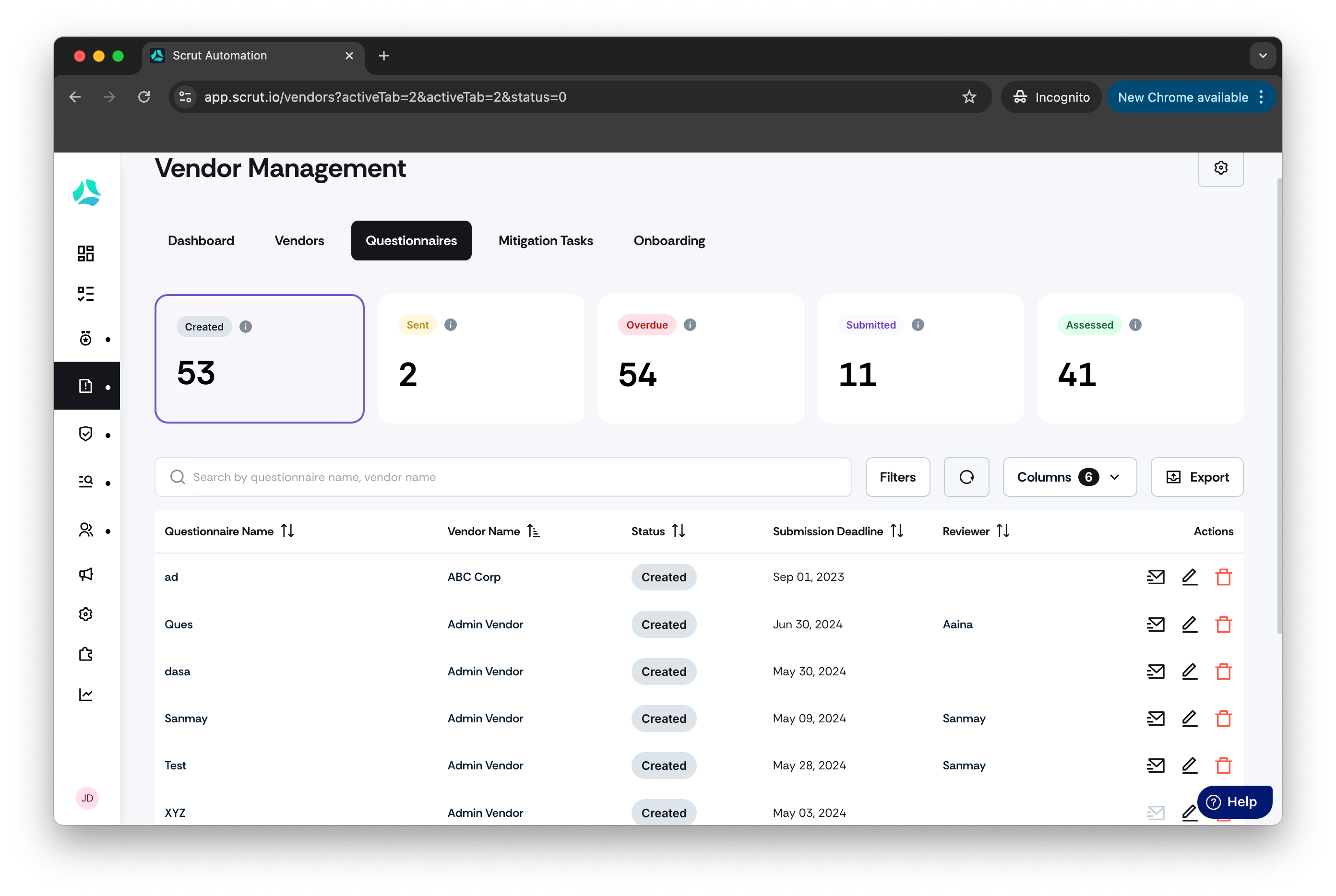
Task: Click the Export button
Action: 1196,477
